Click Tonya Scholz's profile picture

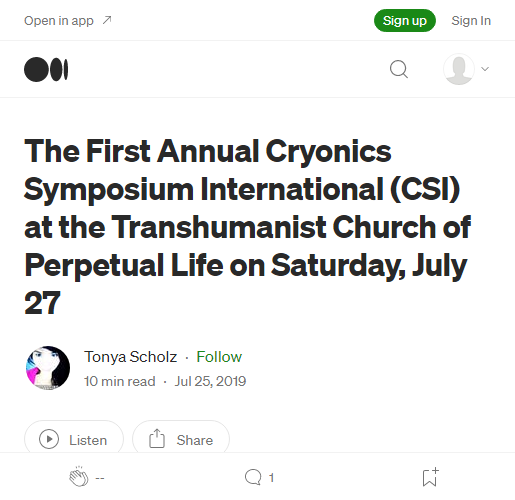(x=48, y=368)
